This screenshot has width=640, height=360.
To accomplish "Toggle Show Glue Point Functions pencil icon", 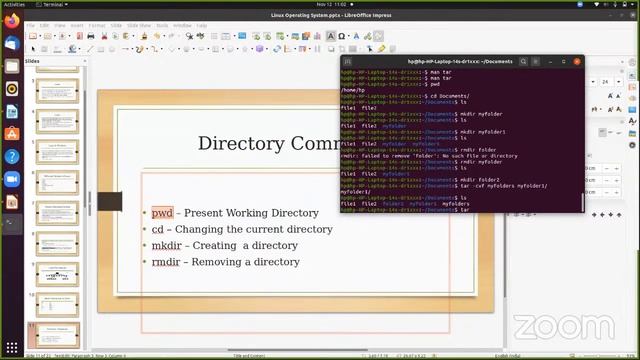I will 381,49.
